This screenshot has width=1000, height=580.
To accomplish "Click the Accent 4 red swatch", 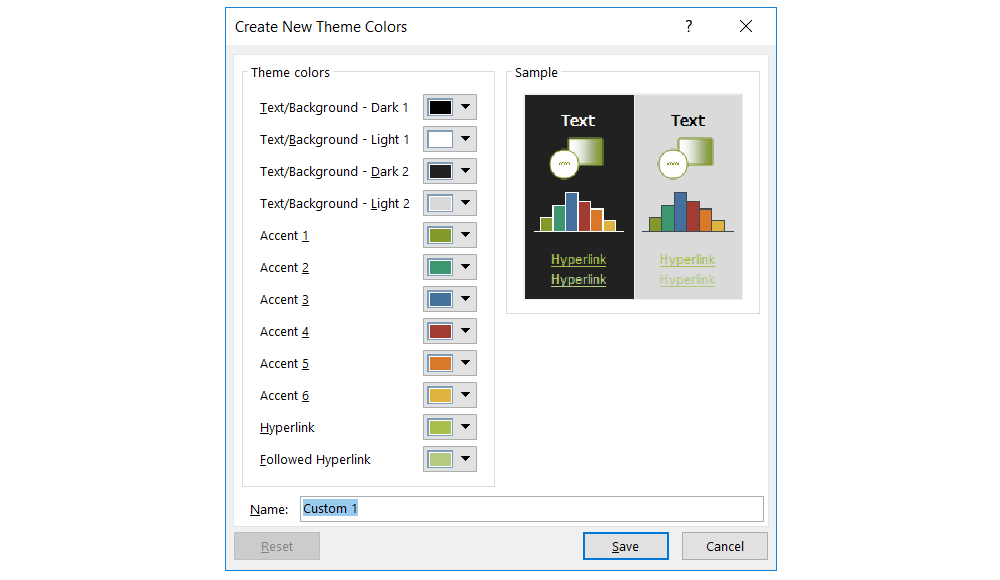I will [442, 331].
